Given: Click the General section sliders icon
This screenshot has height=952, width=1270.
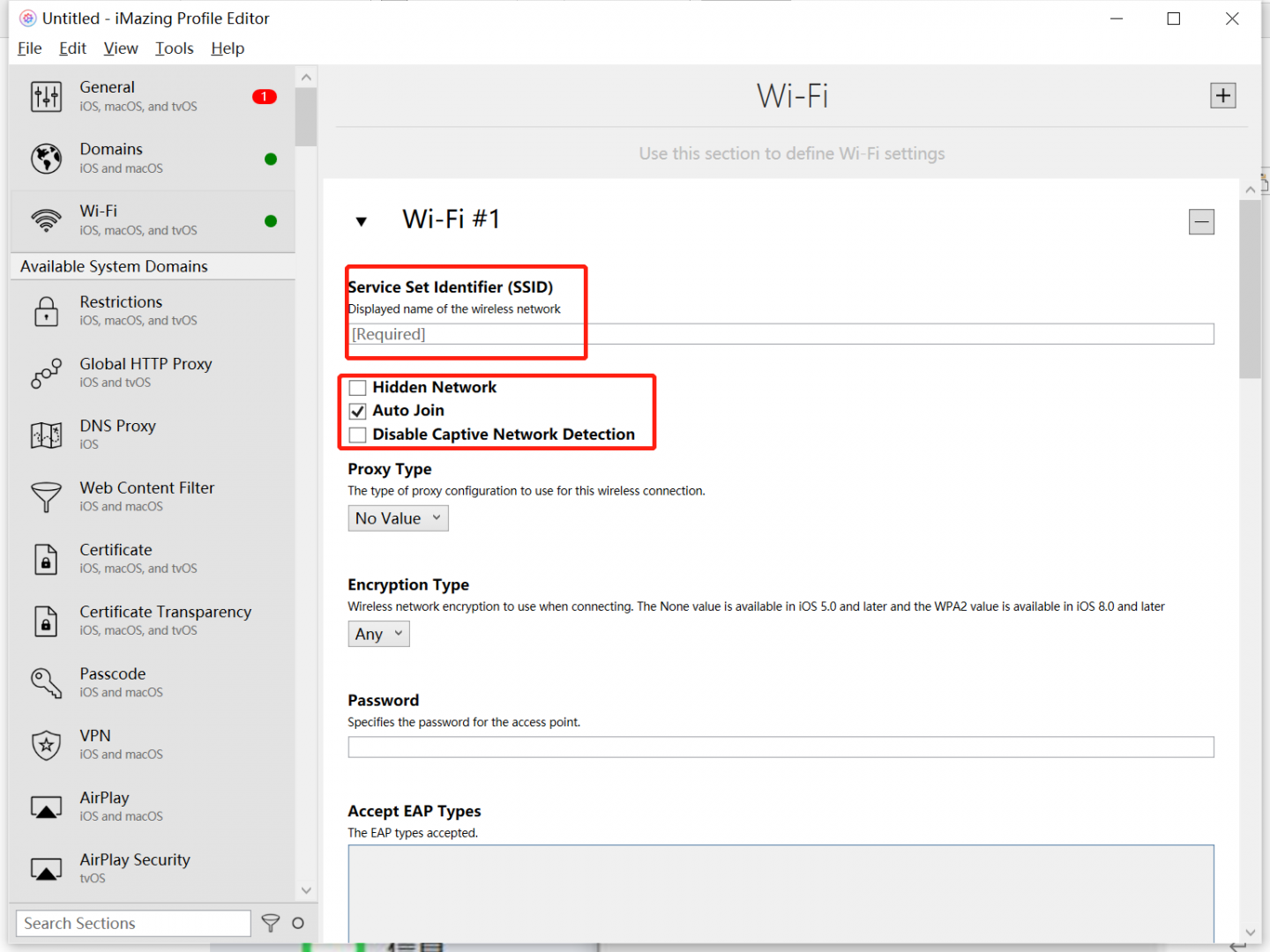Looking at the screenshot, I should 46,97.
